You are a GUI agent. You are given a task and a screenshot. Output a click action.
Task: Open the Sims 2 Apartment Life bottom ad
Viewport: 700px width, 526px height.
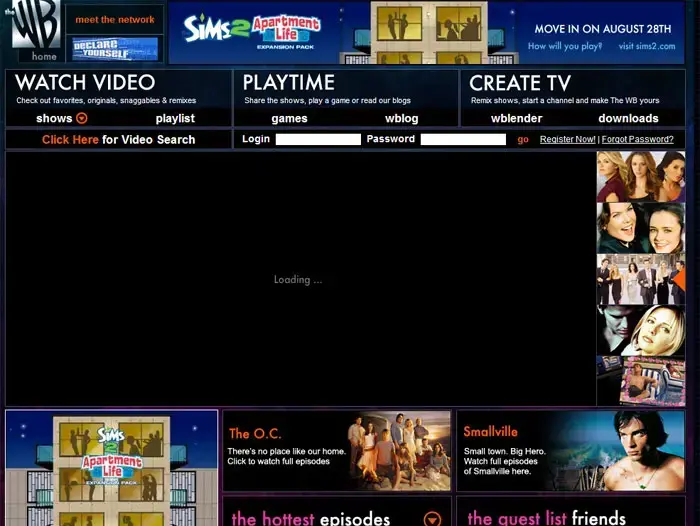click(x=112, y=468)
